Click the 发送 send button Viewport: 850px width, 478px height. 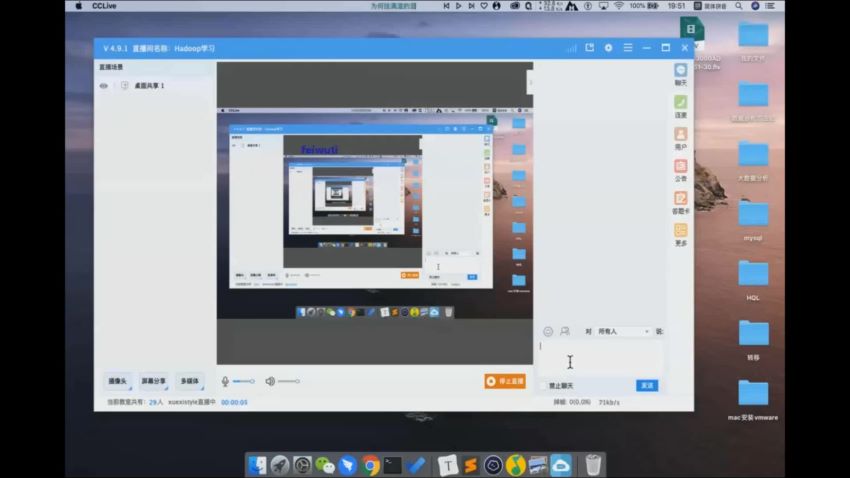tap(647, 386)
